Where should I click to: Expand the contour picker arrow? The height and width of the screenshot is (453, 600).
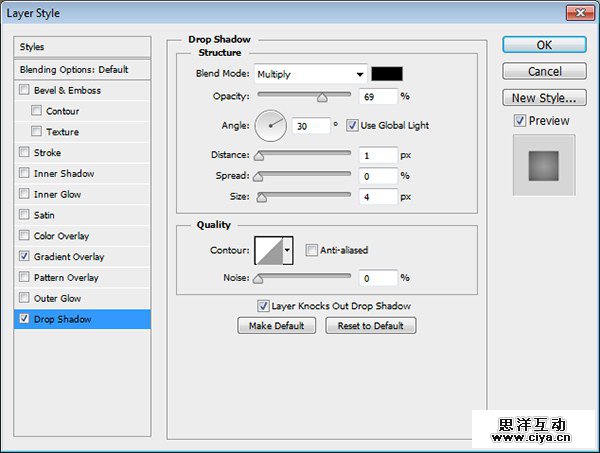[288, 250]
